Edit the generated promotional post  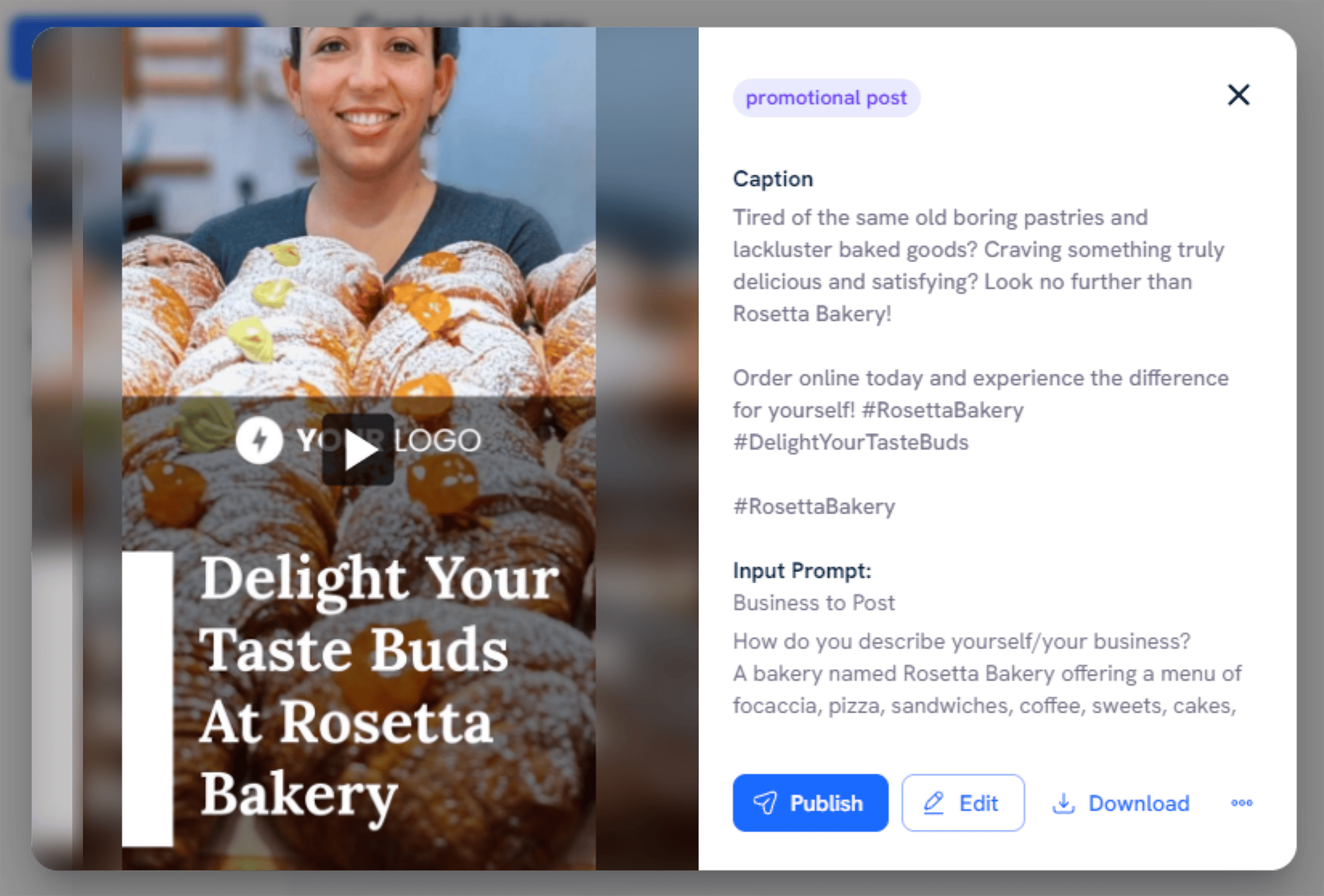[x=963, y=803]
